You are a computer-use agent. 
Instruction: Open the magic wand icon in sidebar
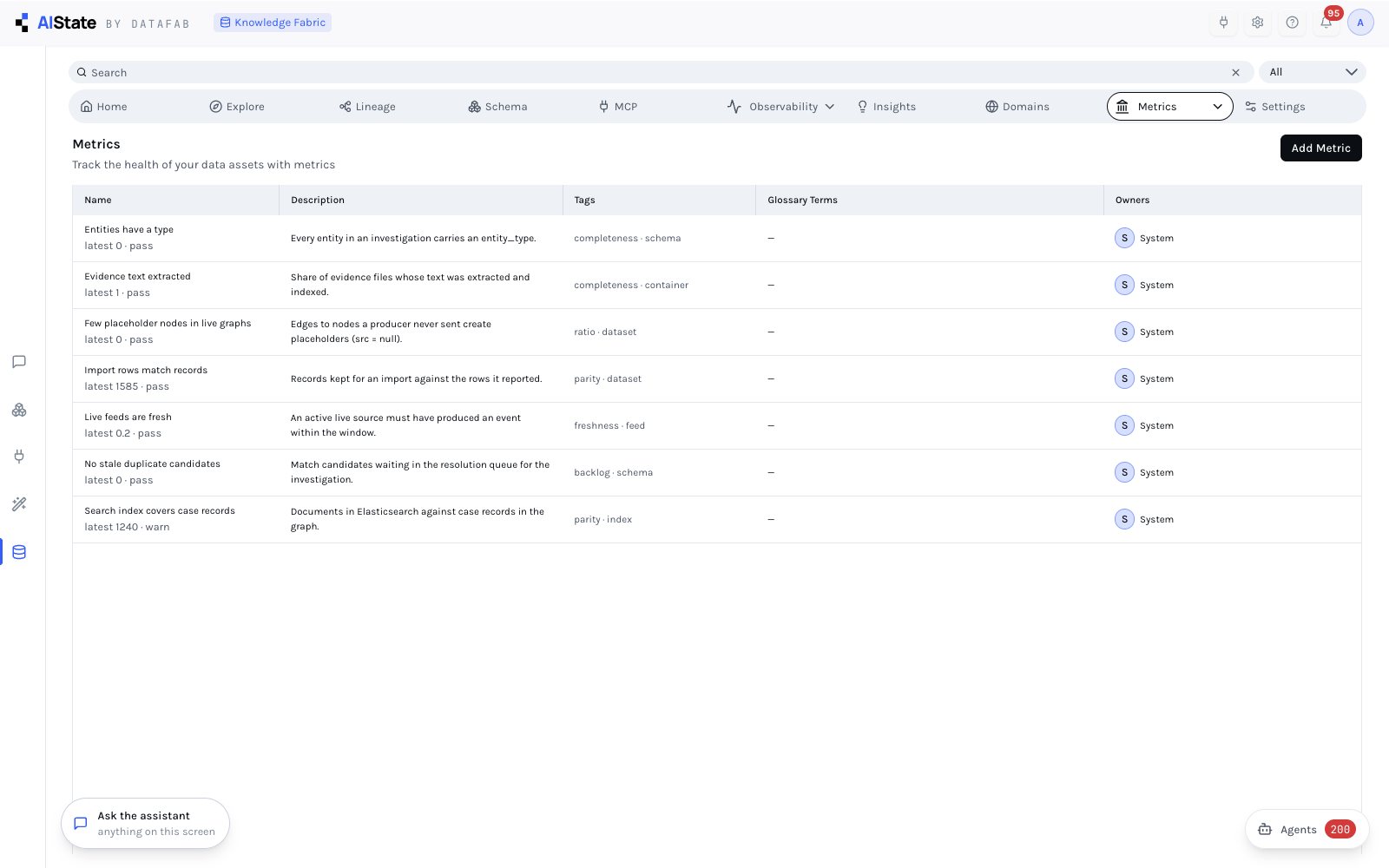(19, 504)
